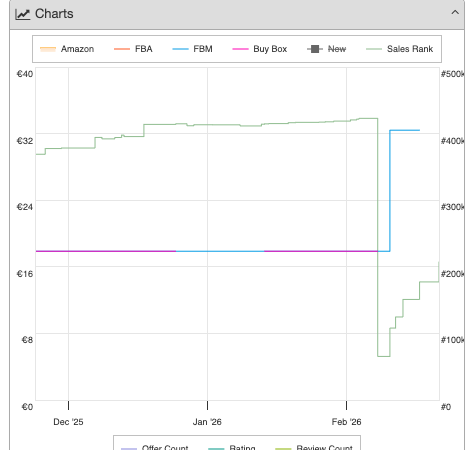
Task: Collapse the Charts panel with the chevron
Action: 455,13
